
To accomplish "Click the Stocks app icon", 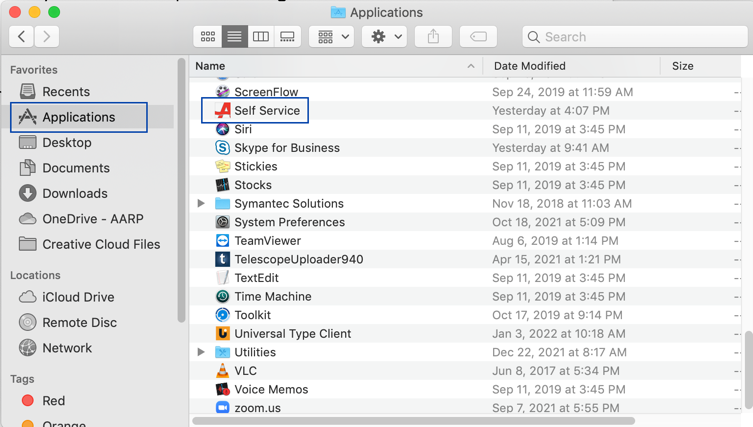I will coord(222,185).
